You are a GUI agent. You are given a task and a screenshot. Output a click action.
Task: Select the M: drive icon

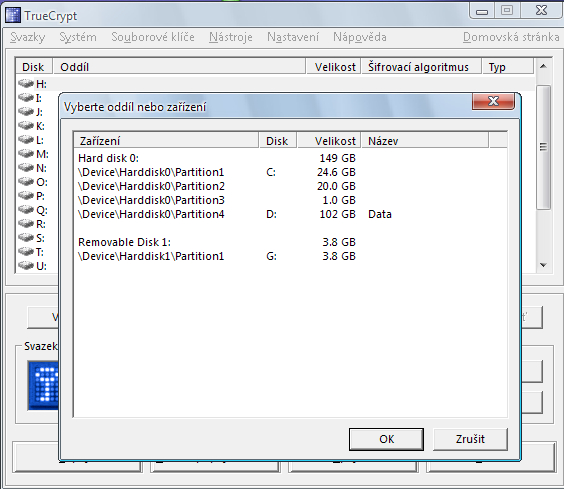(x=26, y=154)
